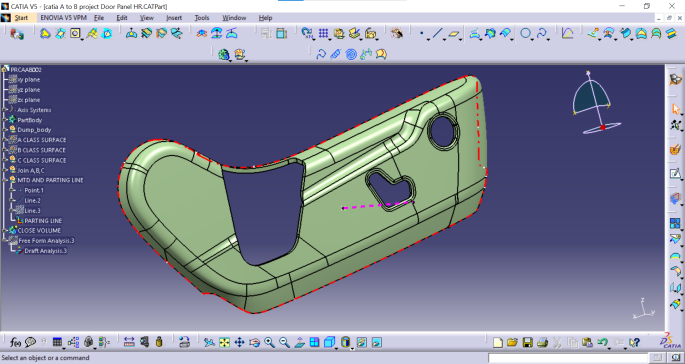Click the Undo arrow icon

[x=602, y=343]
